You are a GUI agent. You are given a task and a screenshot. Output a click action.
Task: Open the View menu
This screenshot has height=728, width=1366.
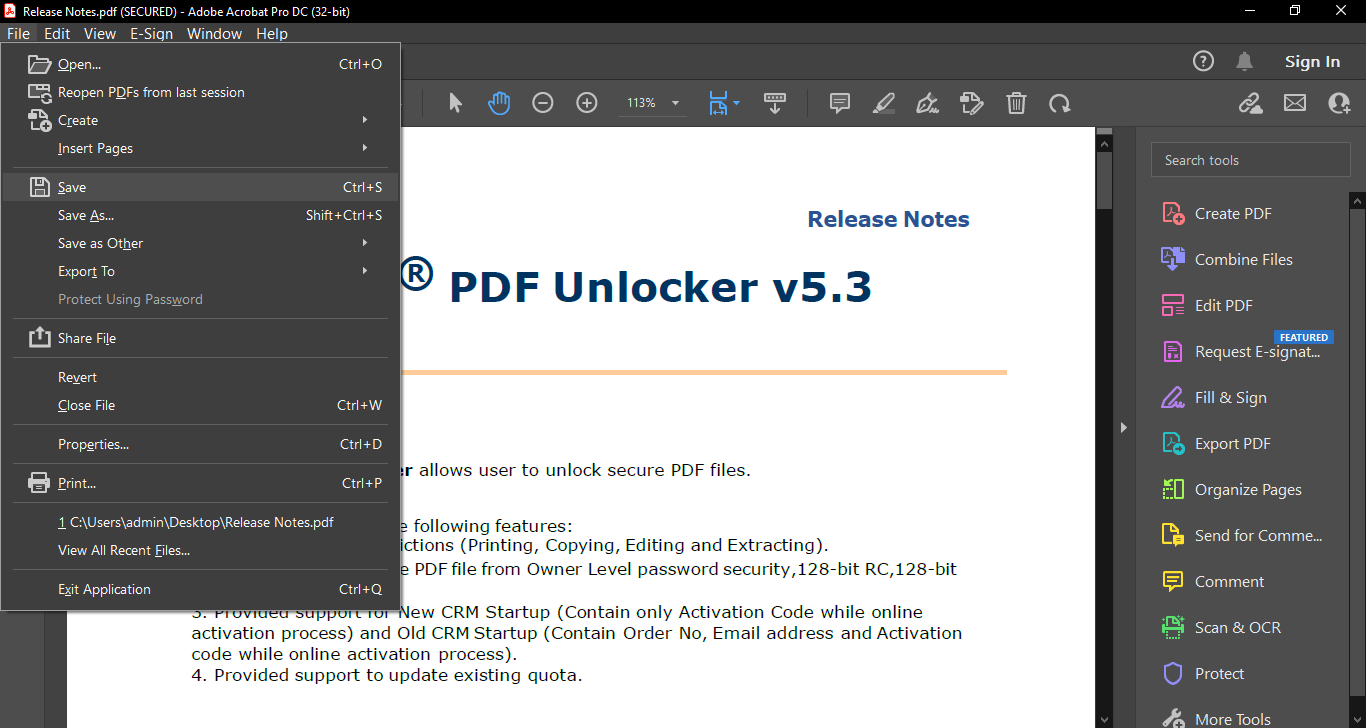[x=100, y=33]
